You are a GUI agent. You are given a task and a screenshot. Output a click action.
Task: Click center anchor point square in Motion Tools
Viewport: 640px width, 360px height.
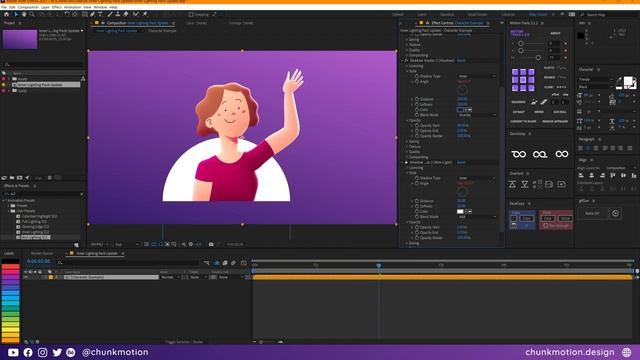pos(523,80)
